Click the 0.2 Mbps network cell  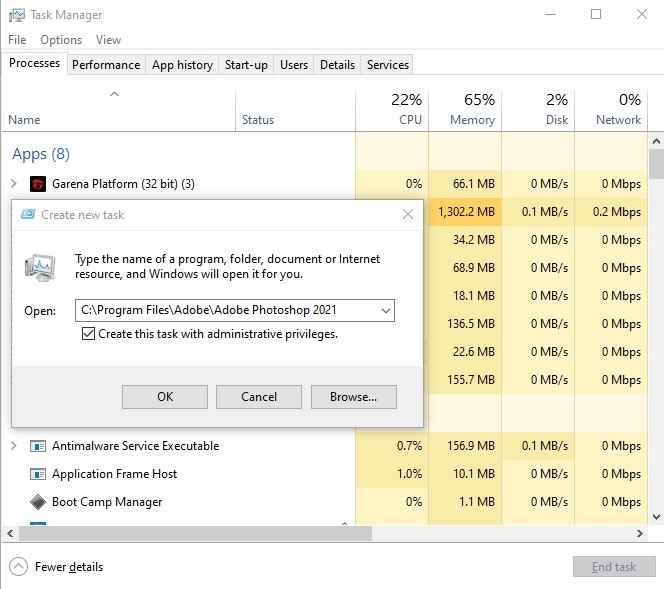(611, 212)
